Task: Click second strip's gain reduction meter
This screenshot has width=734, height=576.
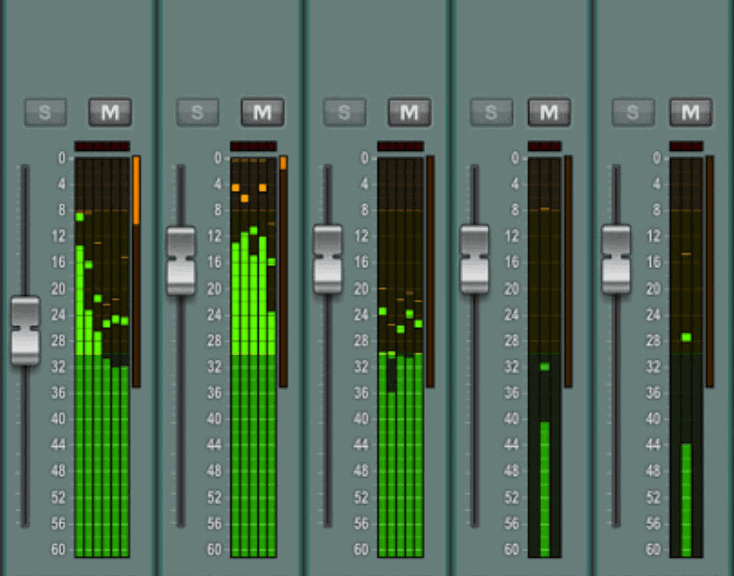Action: [x=283, y=272]
